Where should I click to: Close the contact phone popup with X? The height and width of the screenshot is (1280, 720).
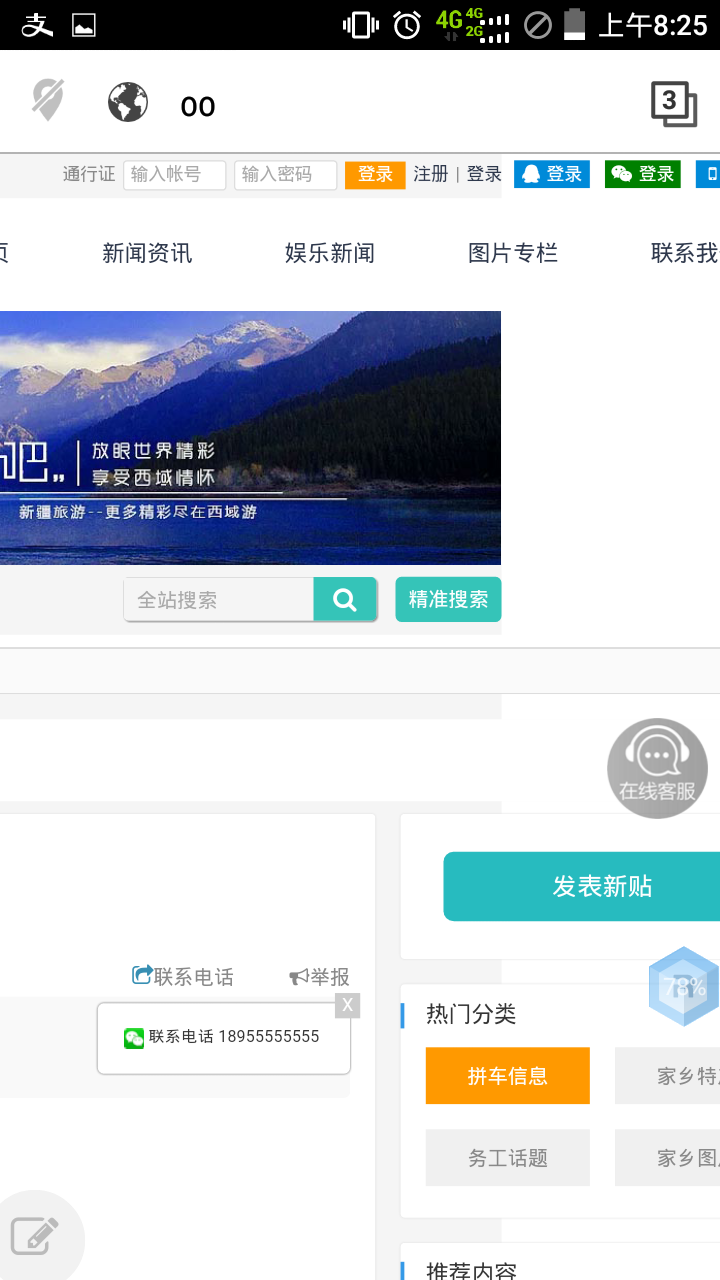(347, 1005)
